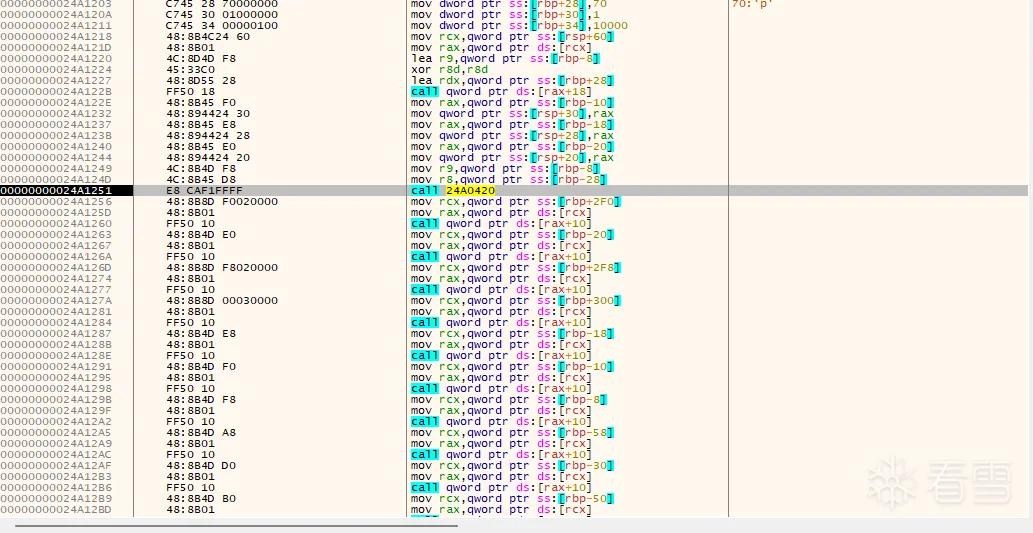Select the highlighted call 24A0420 instruction

point(453,190)
